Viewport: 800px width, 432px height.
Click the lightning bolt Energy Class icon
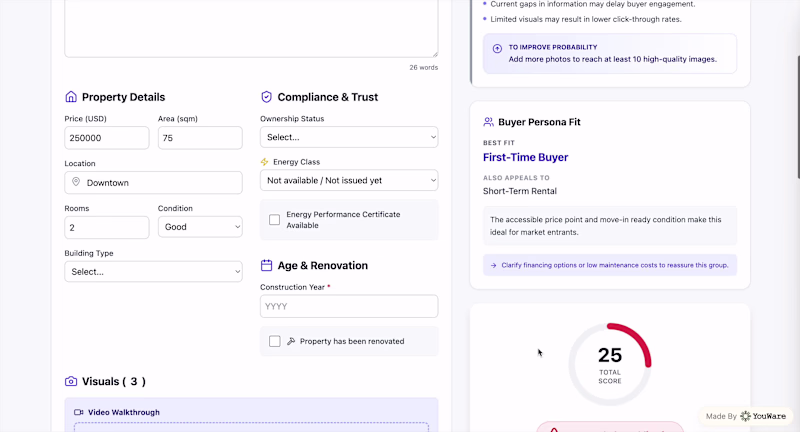click(264, 162)
